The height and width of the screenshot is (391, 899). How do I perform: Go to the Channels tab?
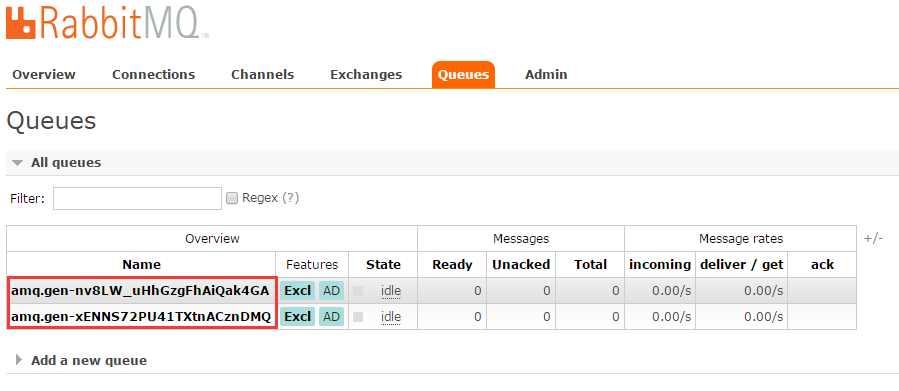coord(263,75)
